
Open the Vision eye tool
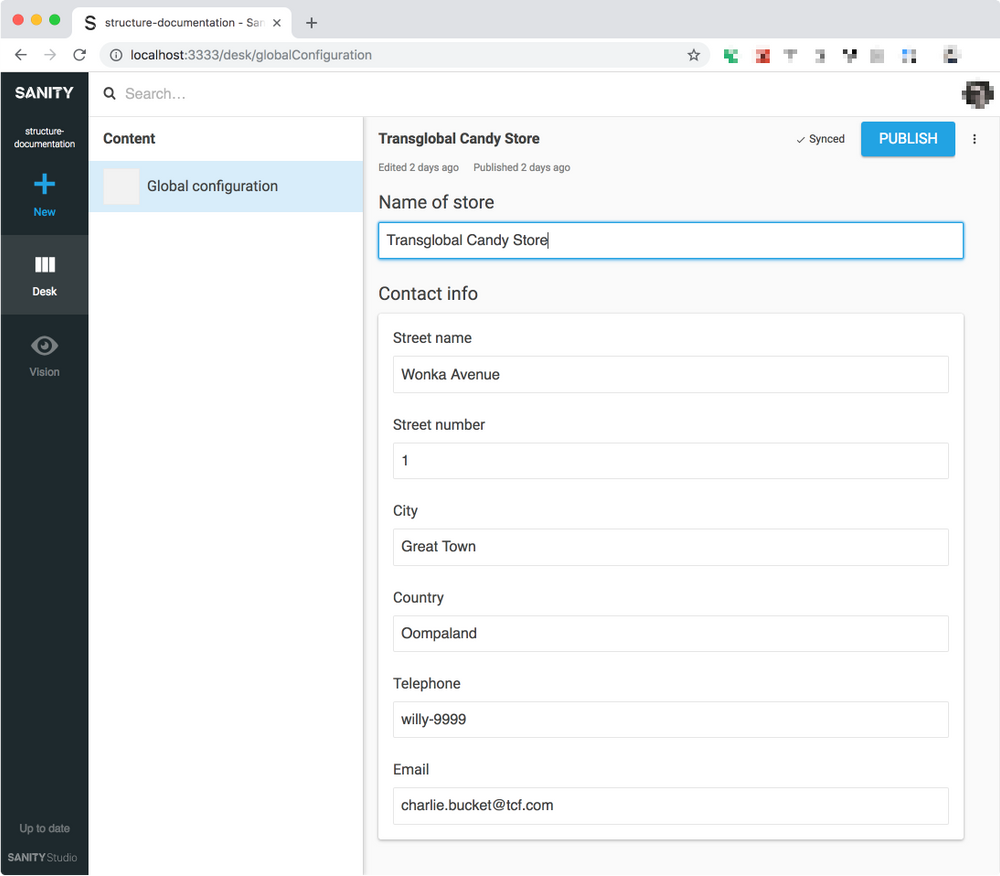[44, 356]
